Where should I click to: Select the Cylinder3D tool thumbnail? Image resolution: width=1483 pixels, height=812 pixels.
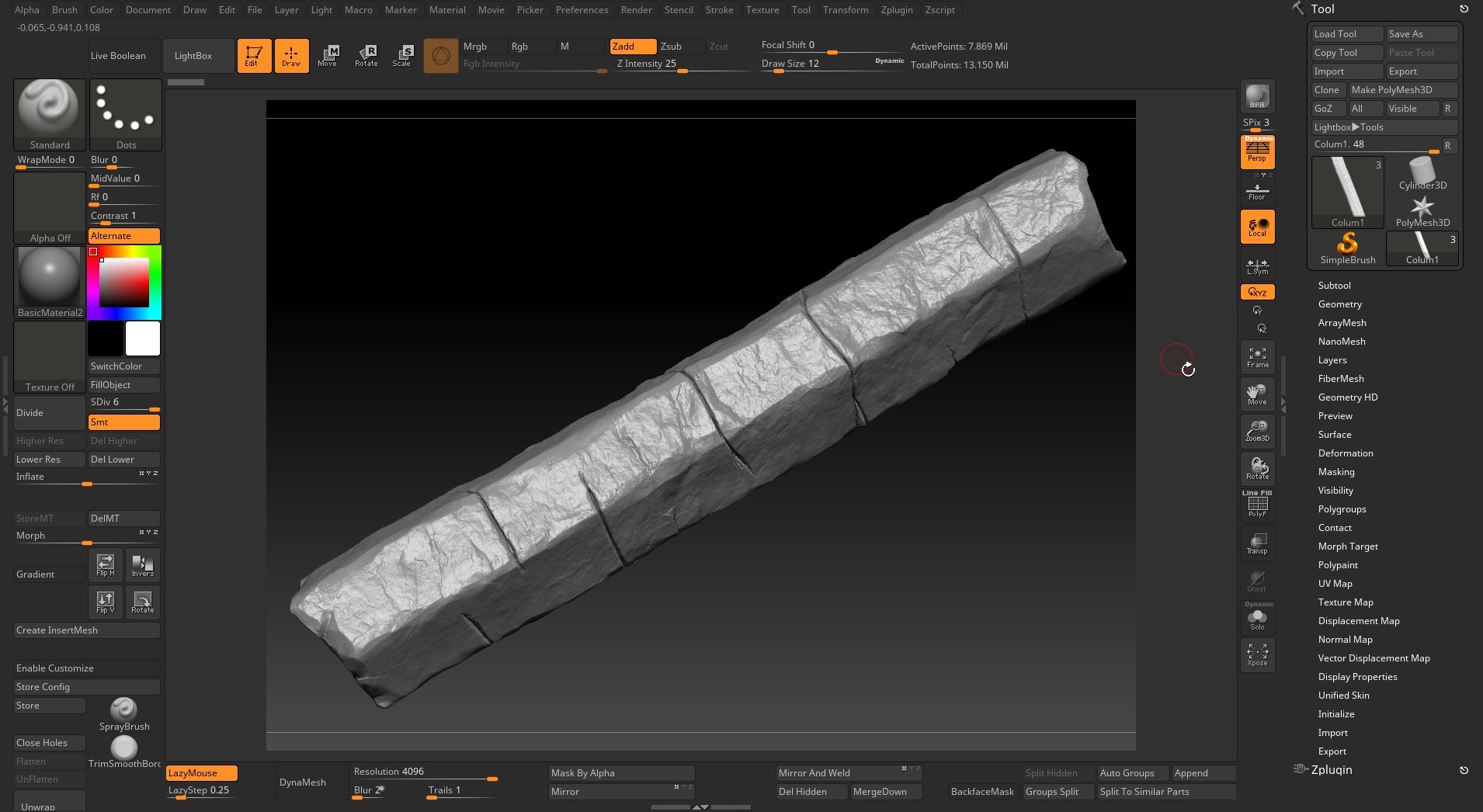[1422, 174]
